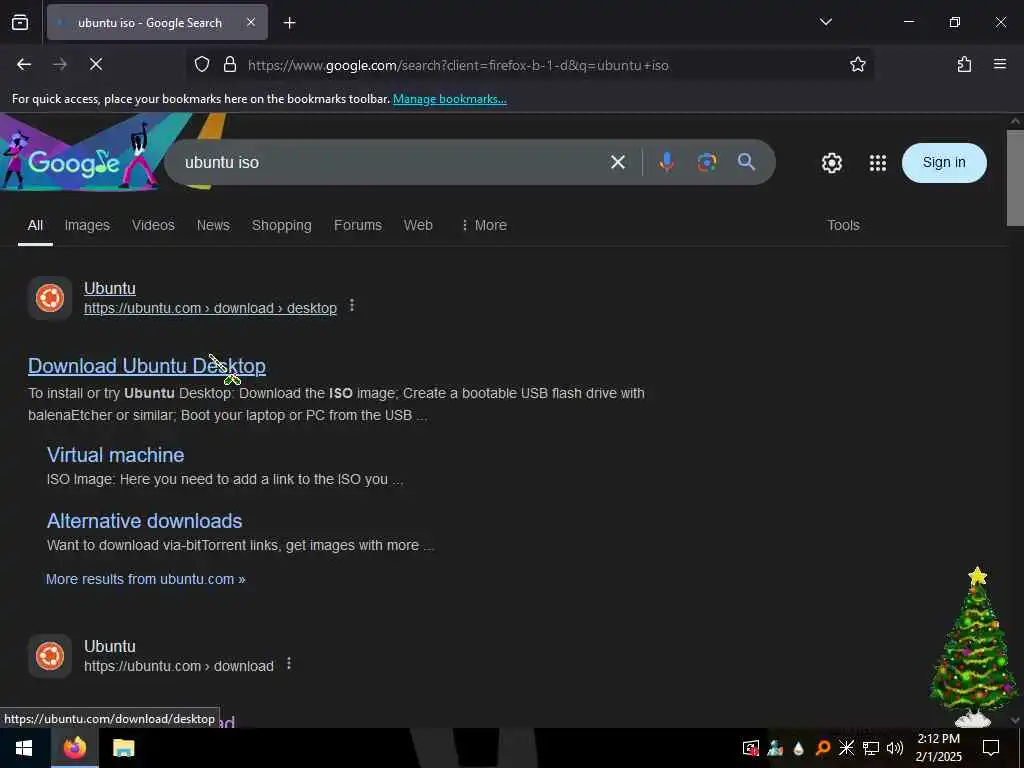
Task: Start search by voice microphone
Action: point(666,162)
